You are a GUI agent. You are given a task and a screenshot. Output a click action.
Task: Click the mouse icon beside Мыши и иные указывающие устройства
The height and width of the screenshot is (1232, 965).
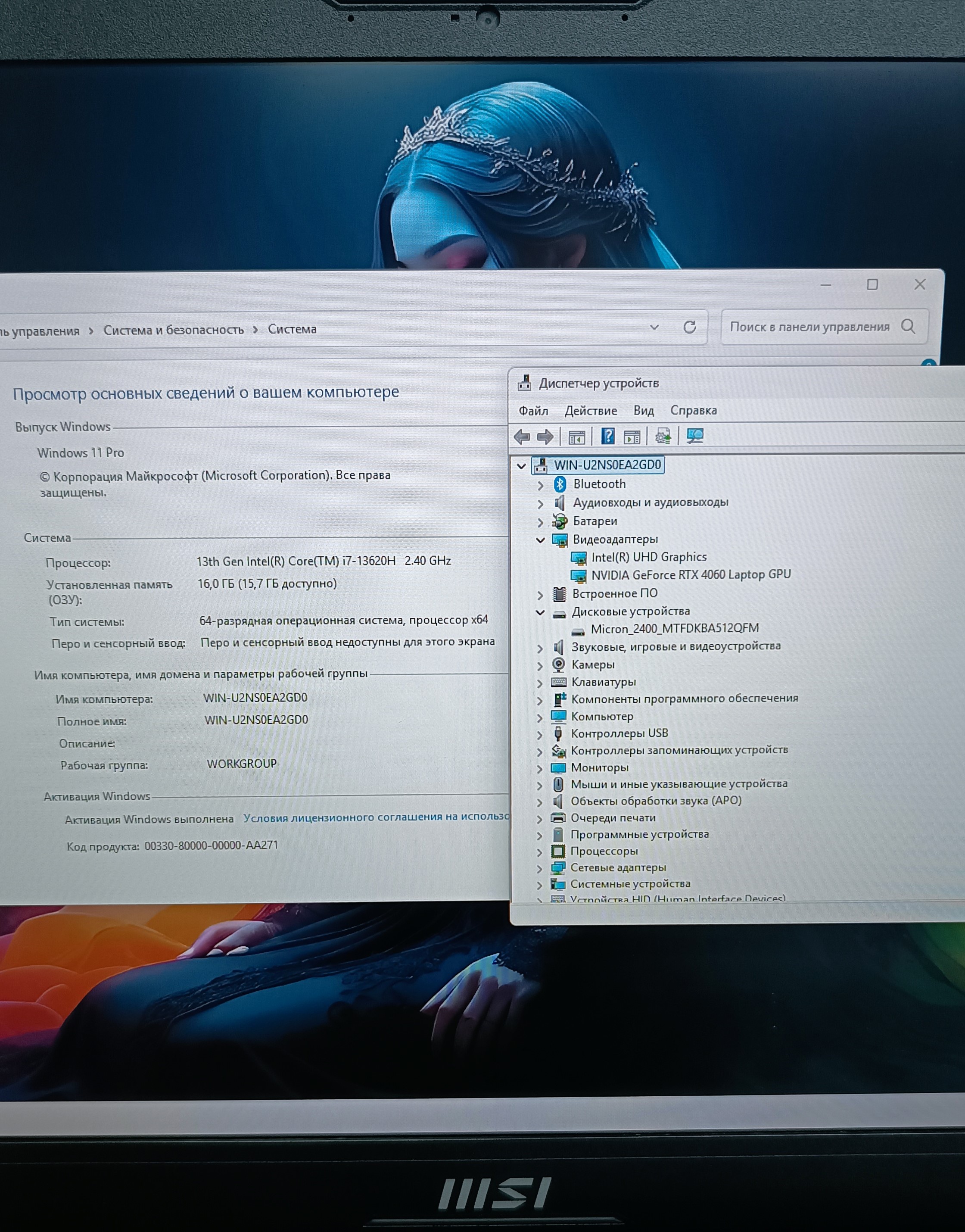tap(558, 784)
